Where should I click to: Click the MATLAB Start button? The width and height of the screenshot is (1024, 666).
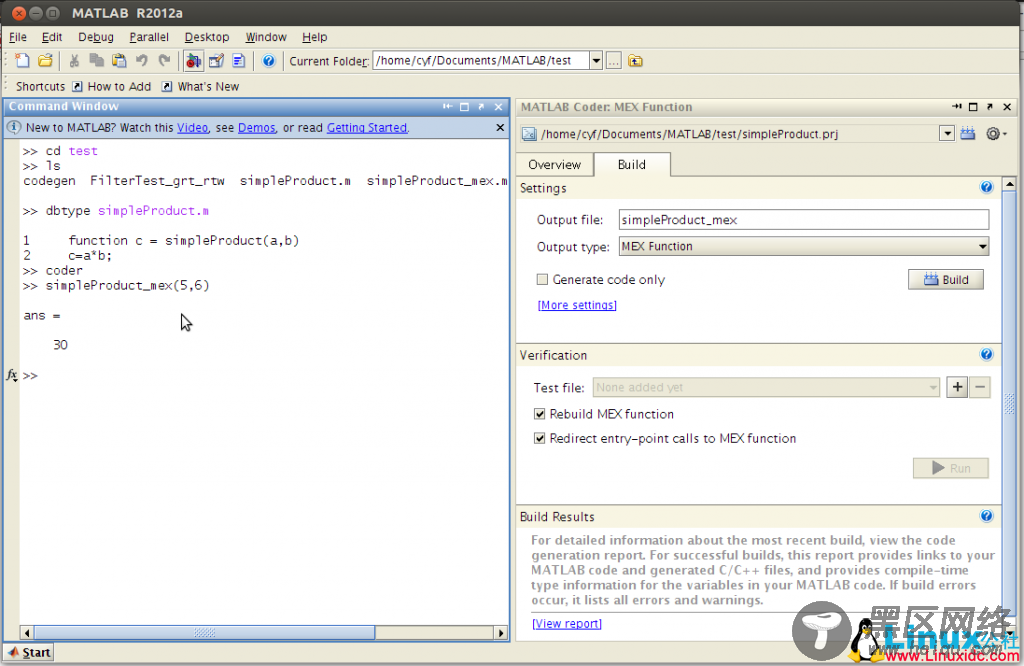coord(29,652)
